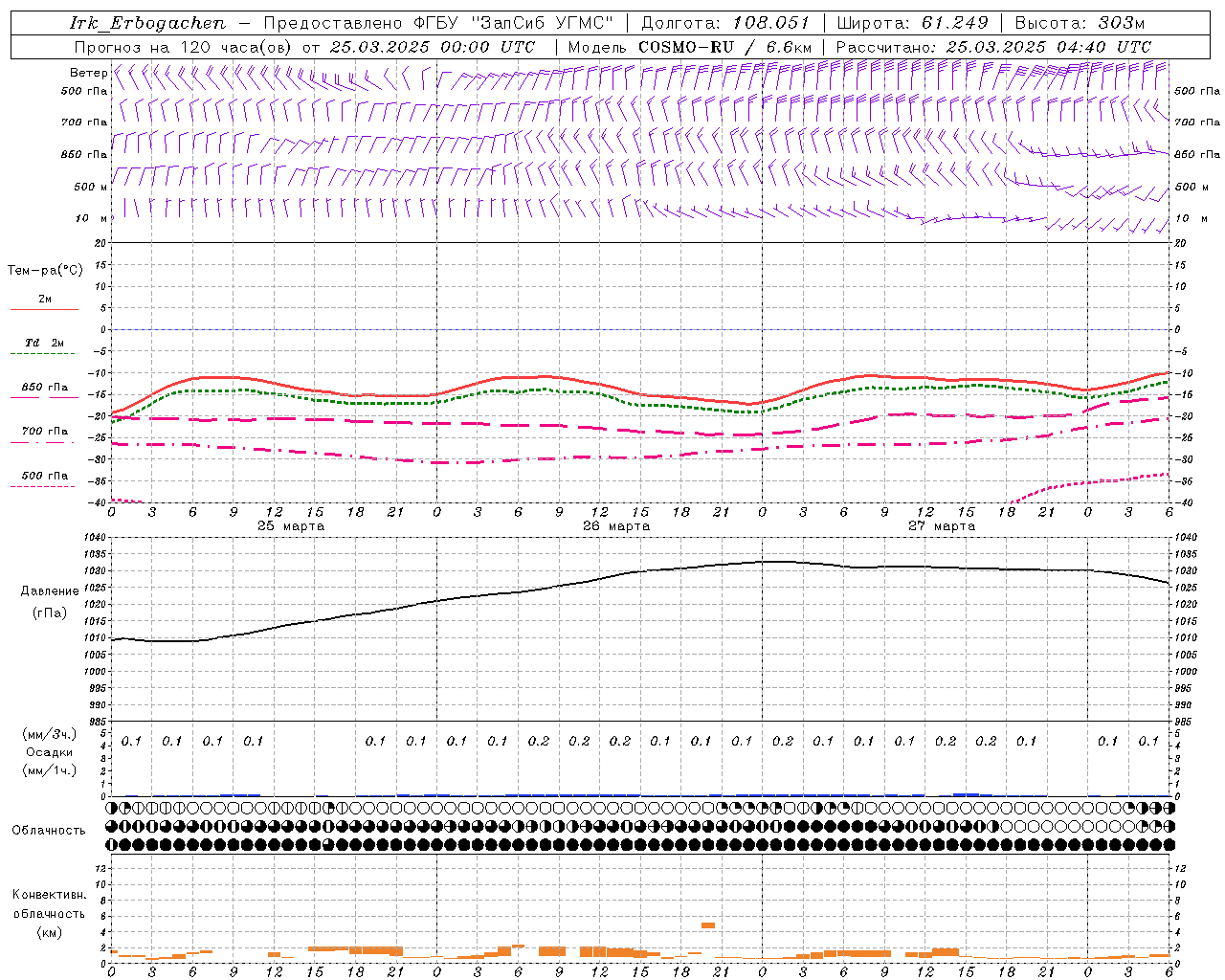Click the '25 марта' date label

coord(291,526)
